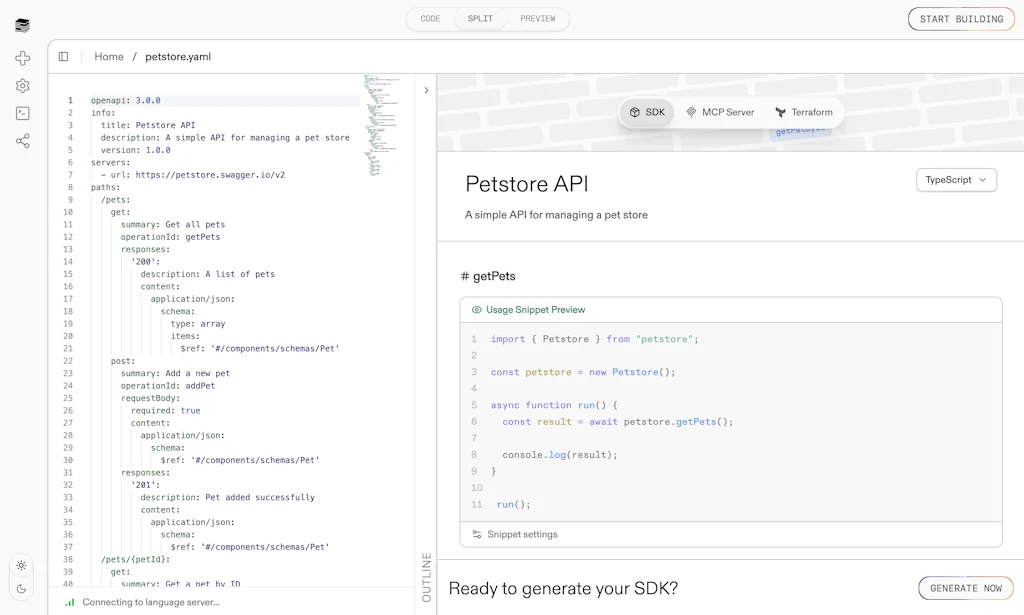Toggle the file sidebar panel icon
The image size is (1024, 615).
point(64,57)
